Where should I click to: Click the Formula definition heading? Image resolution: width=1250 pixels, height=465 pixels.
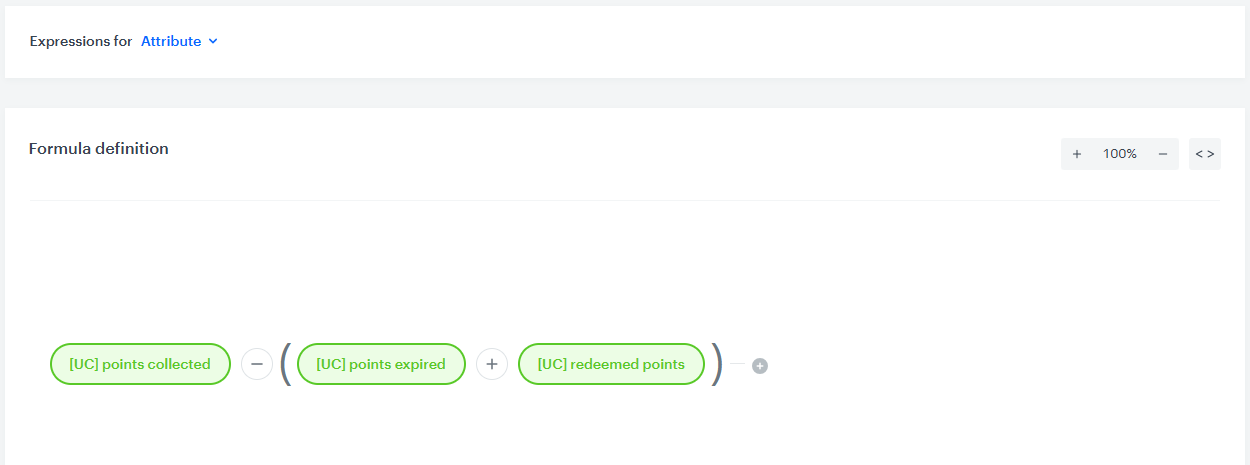tap(99, 149)
